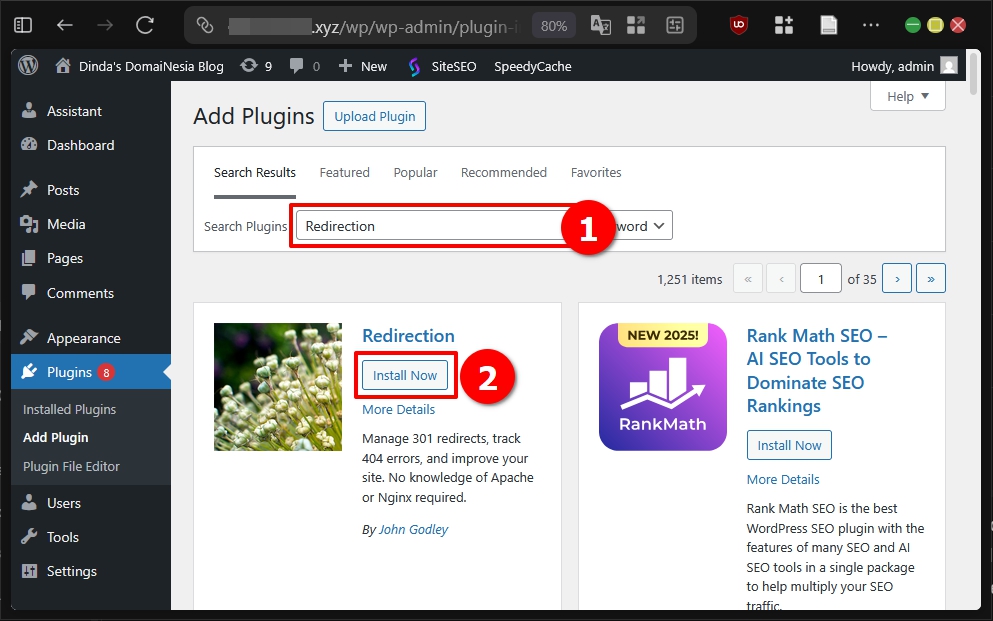The height and width of the screenshot is (621, 993).
Task: Click the WordPress updates icon showing 9
Action: (247, 65)
